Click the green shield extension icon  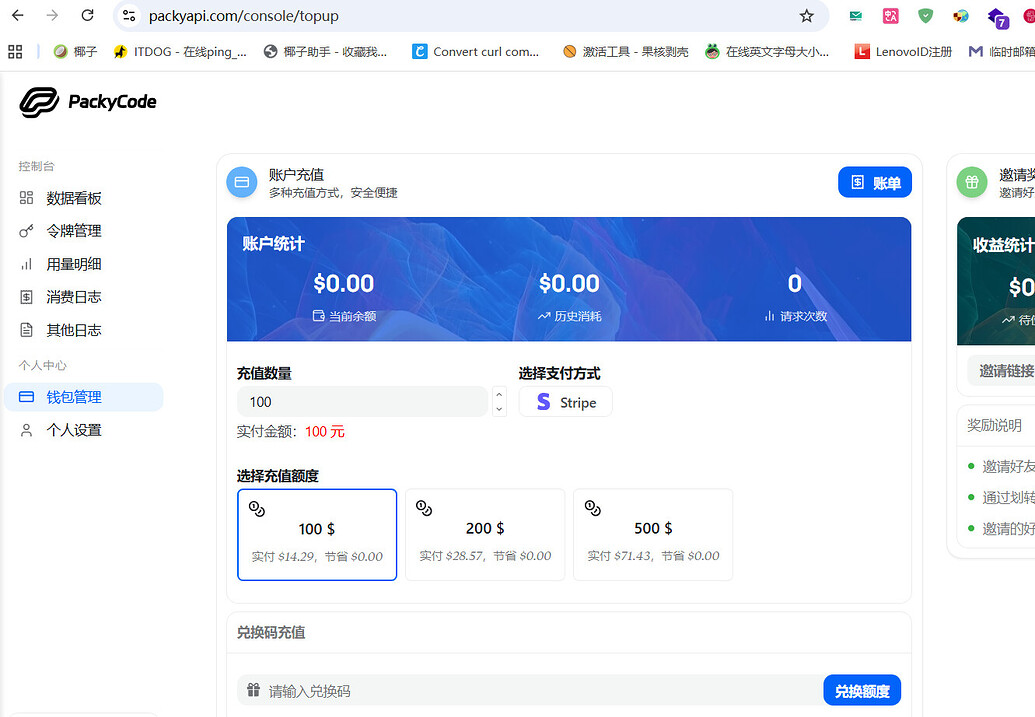925,16
